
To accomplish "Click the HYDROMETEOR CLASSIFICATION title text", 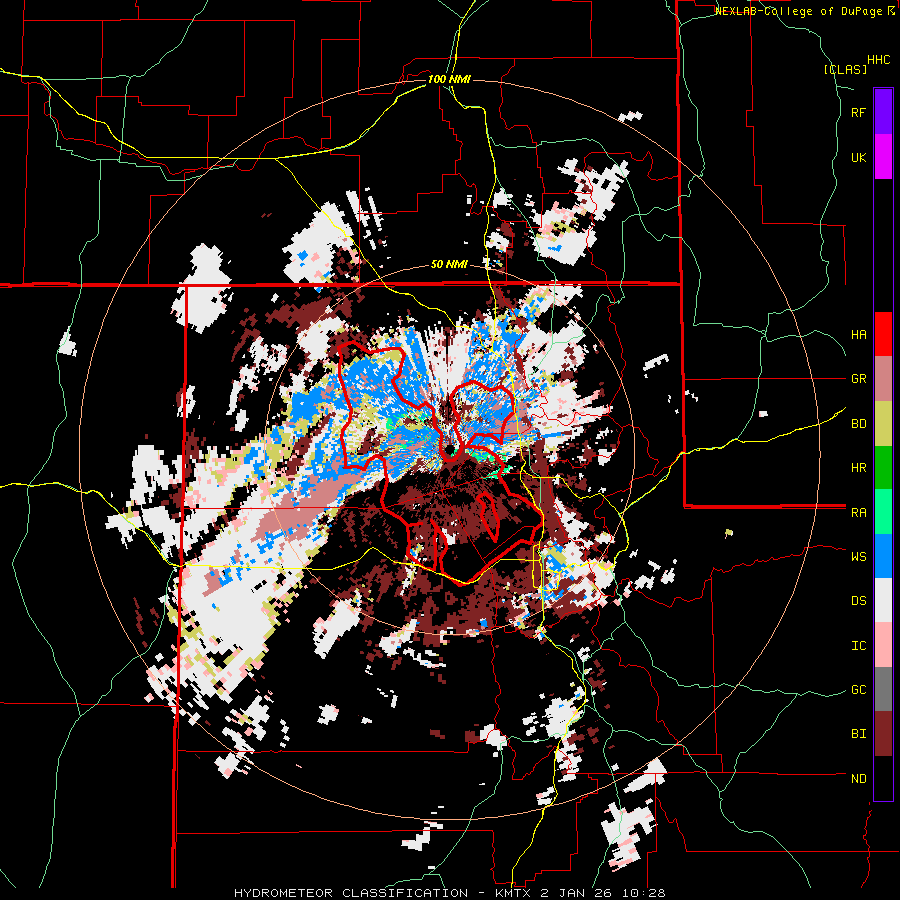I will coord(351,893).
